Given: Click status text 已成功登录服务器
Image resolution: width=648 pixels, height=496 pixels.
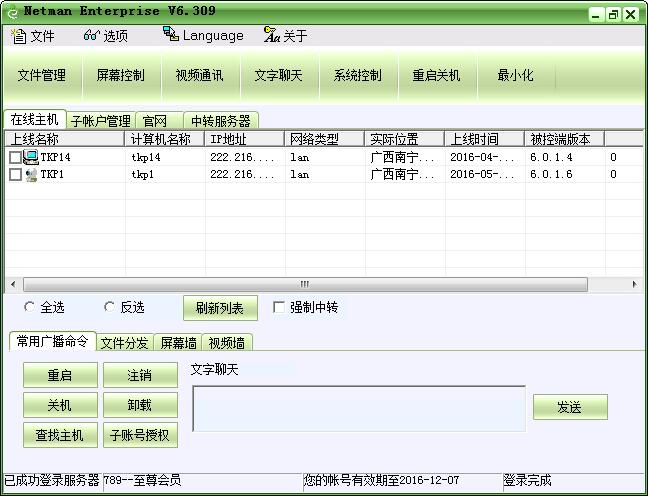Looking at the screenshot, I should coord(52,480).
